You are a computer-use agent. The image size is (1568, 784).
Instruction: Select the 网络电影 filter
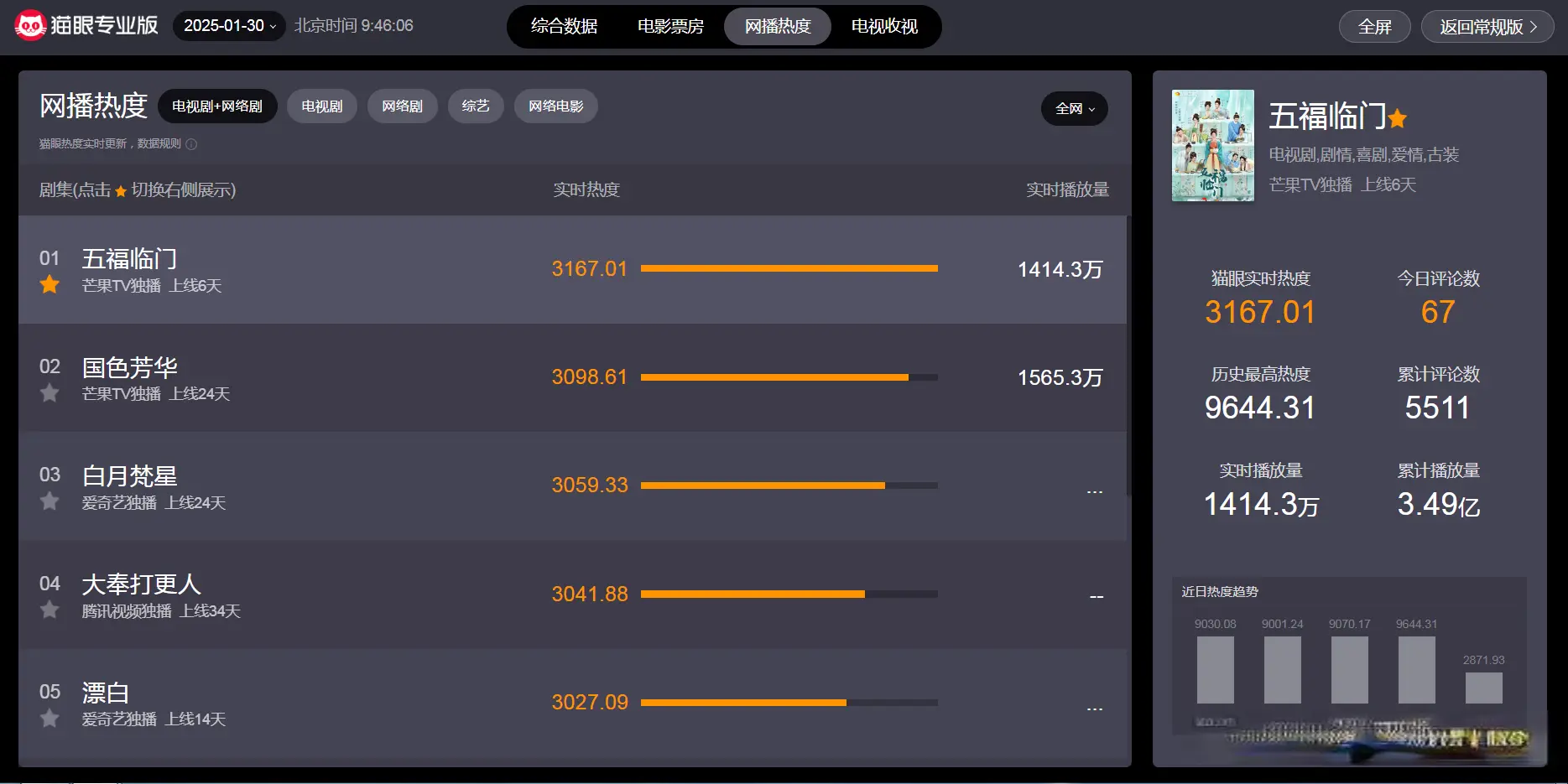point(556,106)
